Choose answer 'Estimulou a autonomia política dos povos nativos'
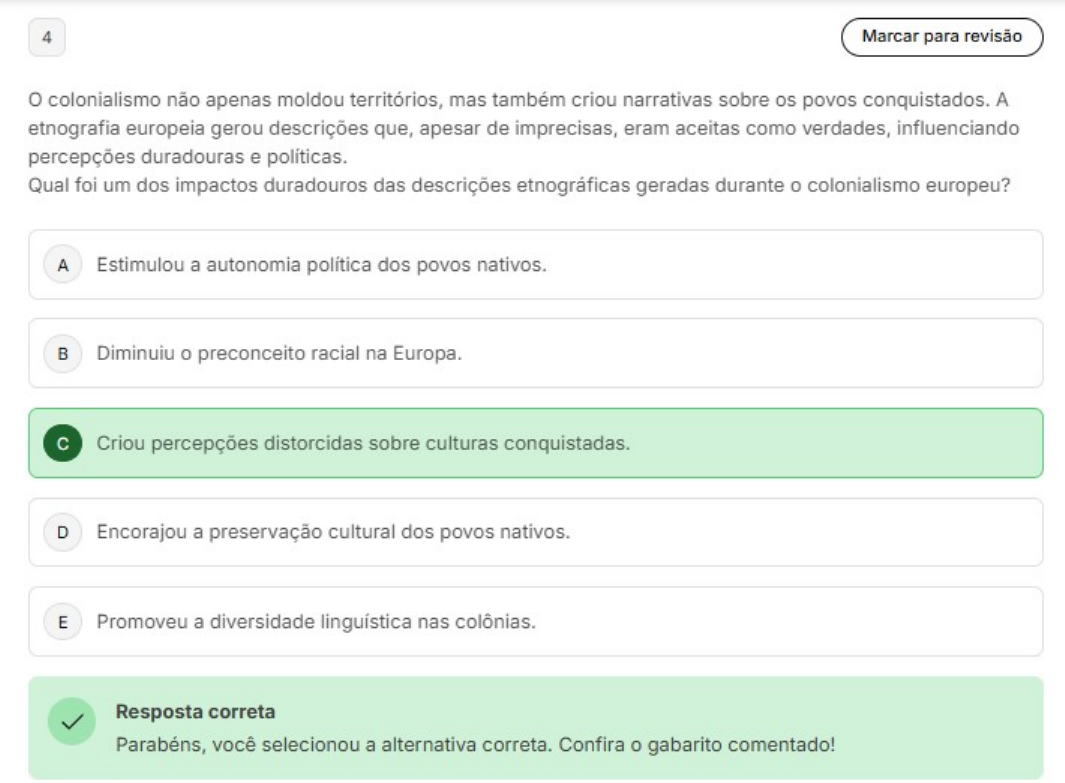The width and height of the screenshot is (1065, 783). point(320,265)
